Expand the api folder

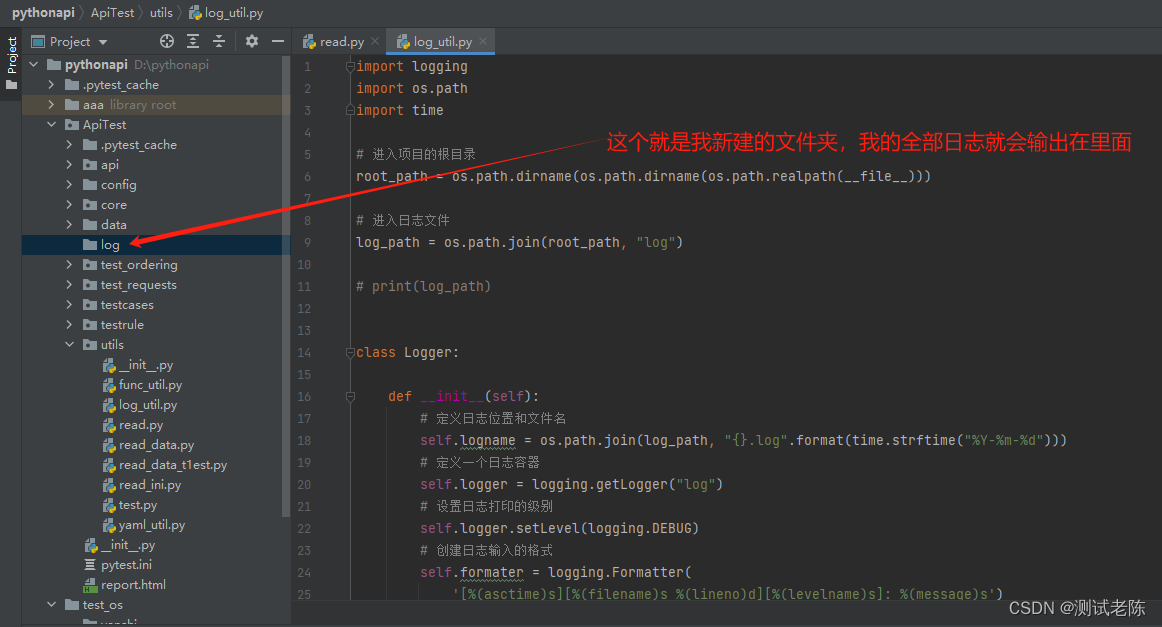(70, 165)
